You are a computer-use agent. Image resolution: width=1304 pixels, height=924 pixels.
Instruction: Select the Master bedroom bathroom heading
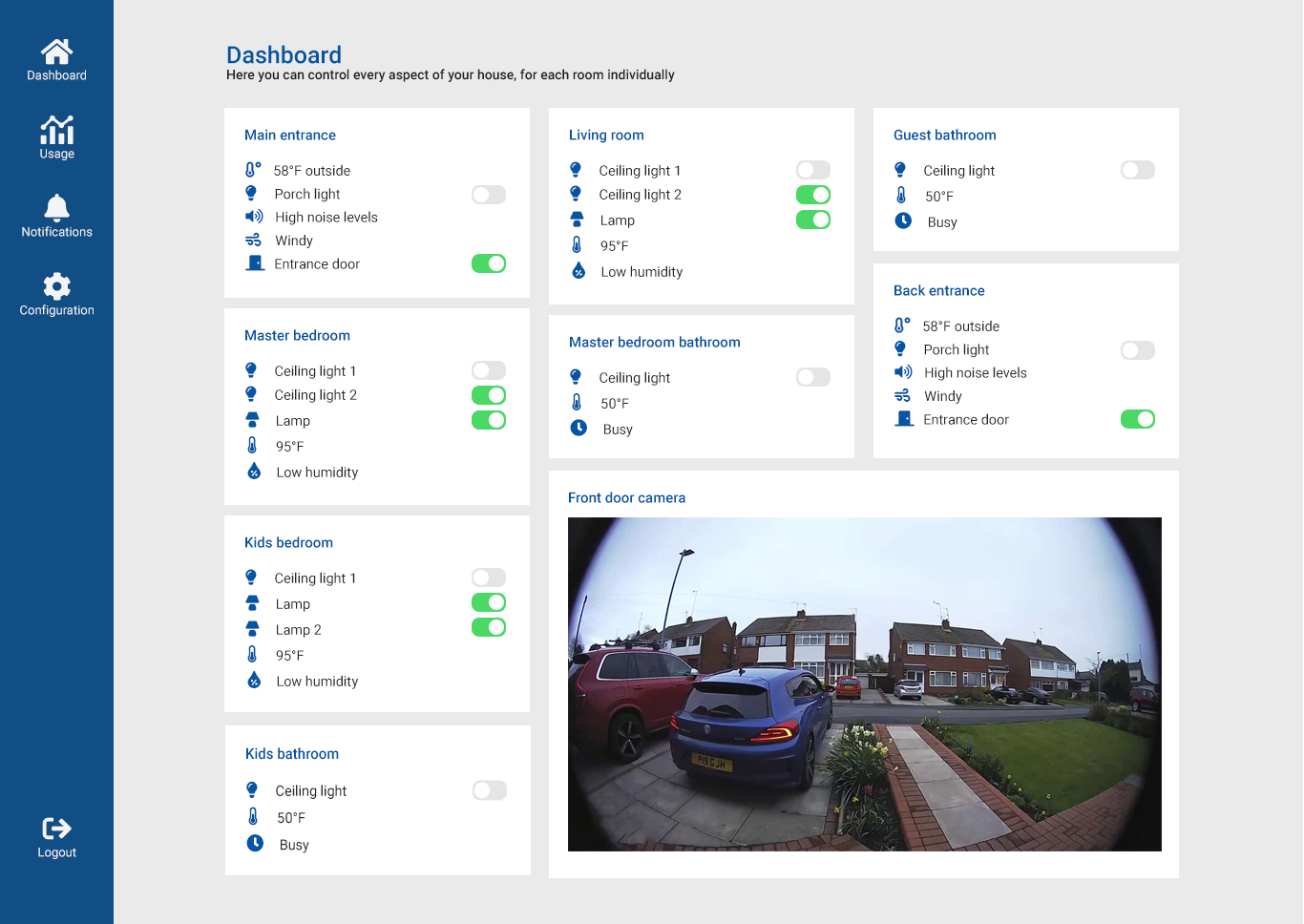(654, 342)
